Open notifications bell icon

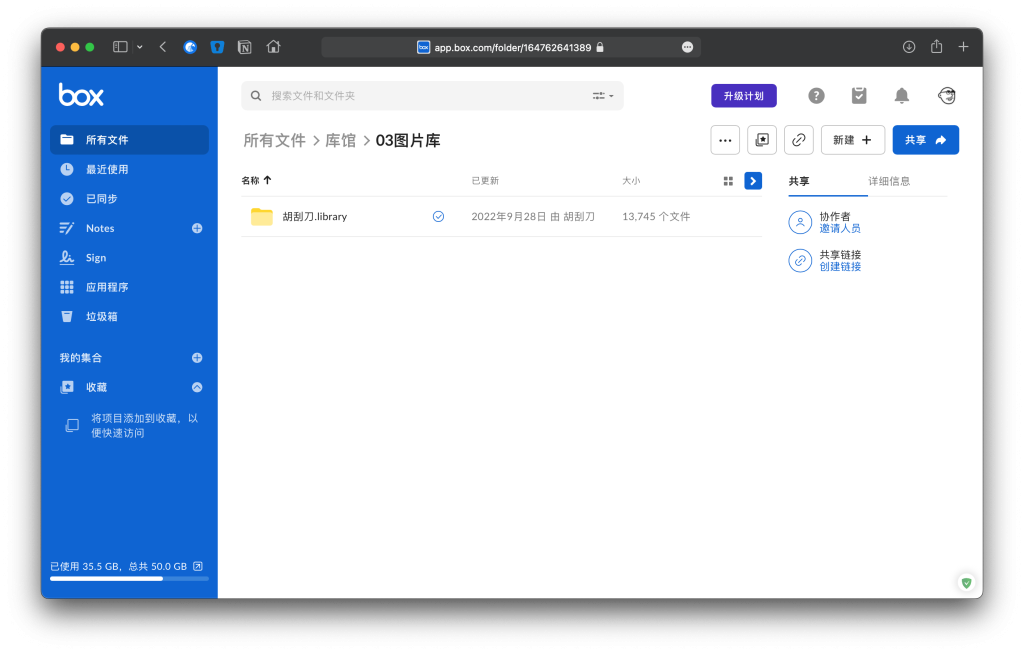tap(902, 96)
